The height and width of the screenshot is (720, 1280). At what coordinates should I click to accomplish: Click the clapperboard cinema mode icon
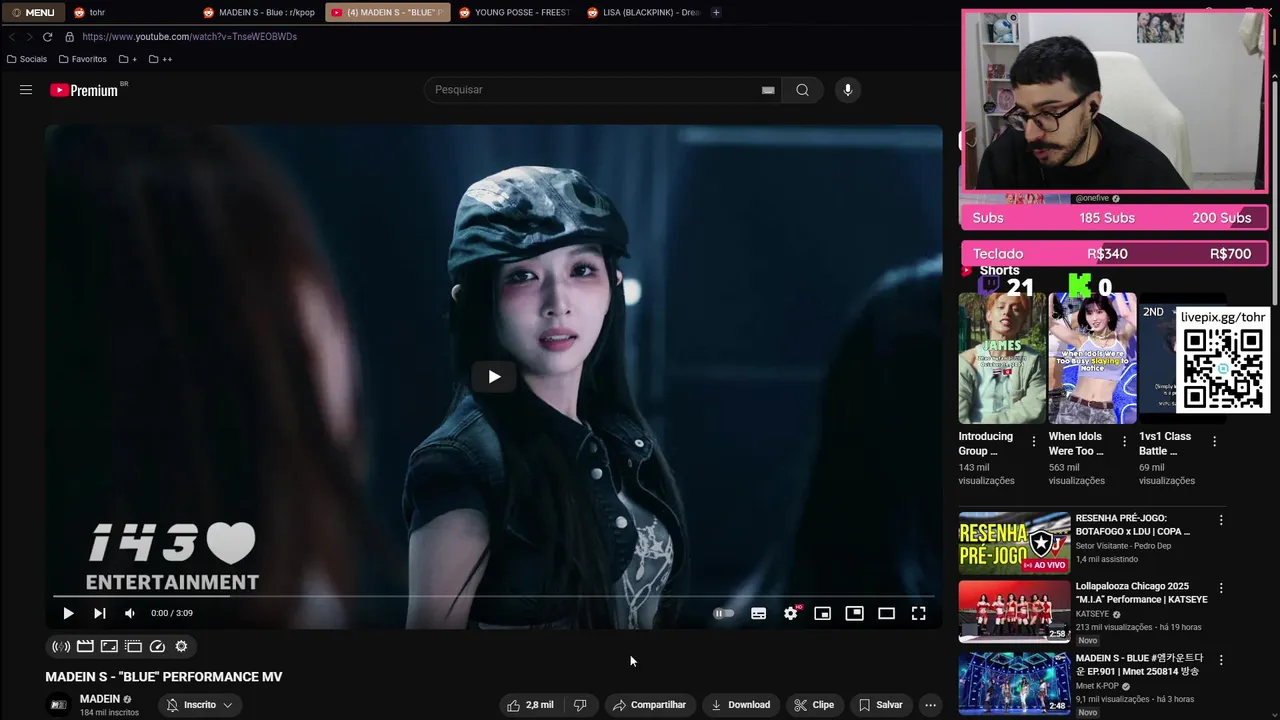pyautogui.click(x=85, y=647)
